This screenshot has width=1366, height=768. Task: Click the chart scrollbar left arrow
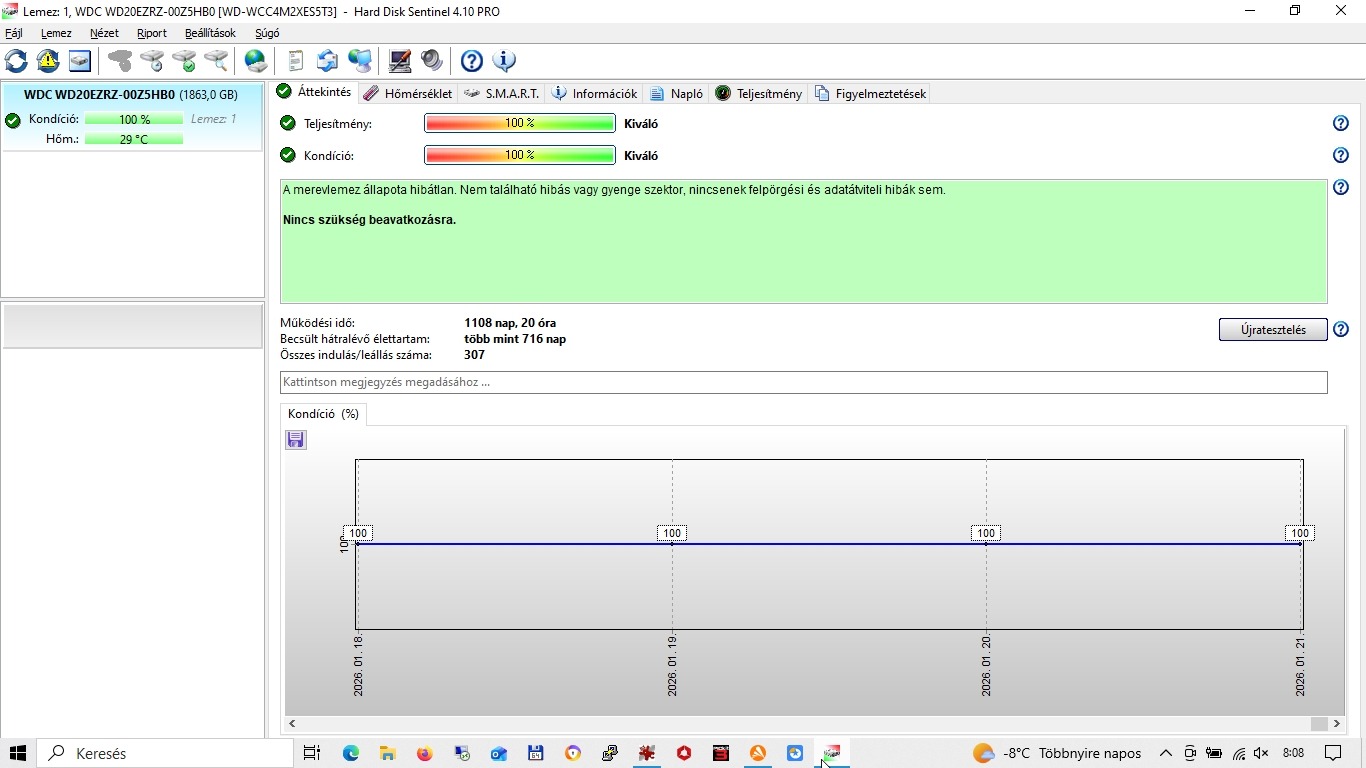(x=292, y=723)
